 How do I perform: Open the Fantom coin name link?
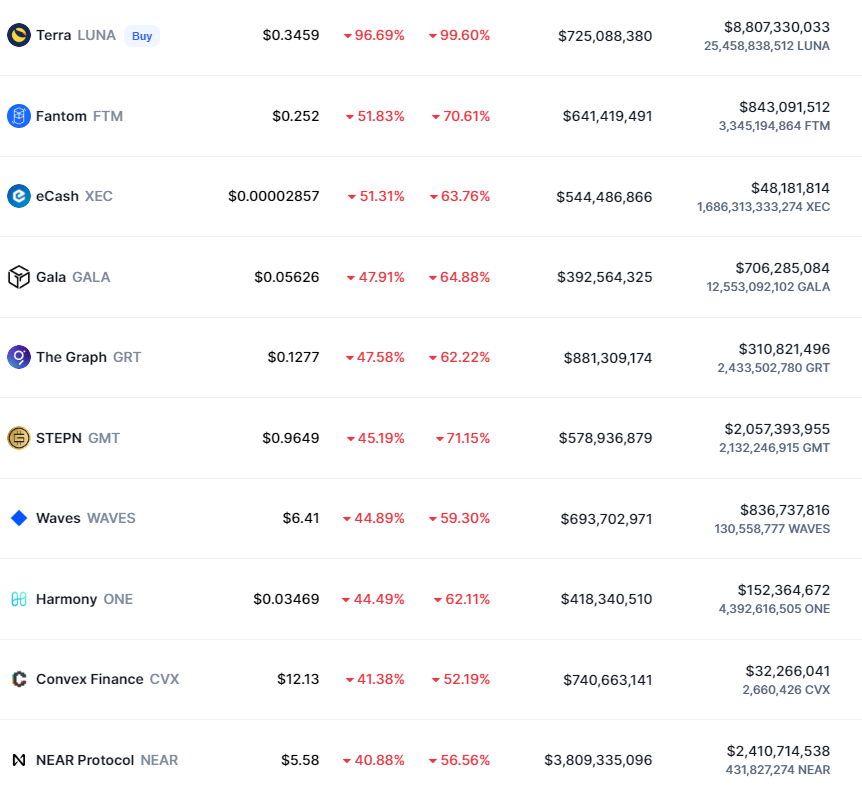[61, 116]
